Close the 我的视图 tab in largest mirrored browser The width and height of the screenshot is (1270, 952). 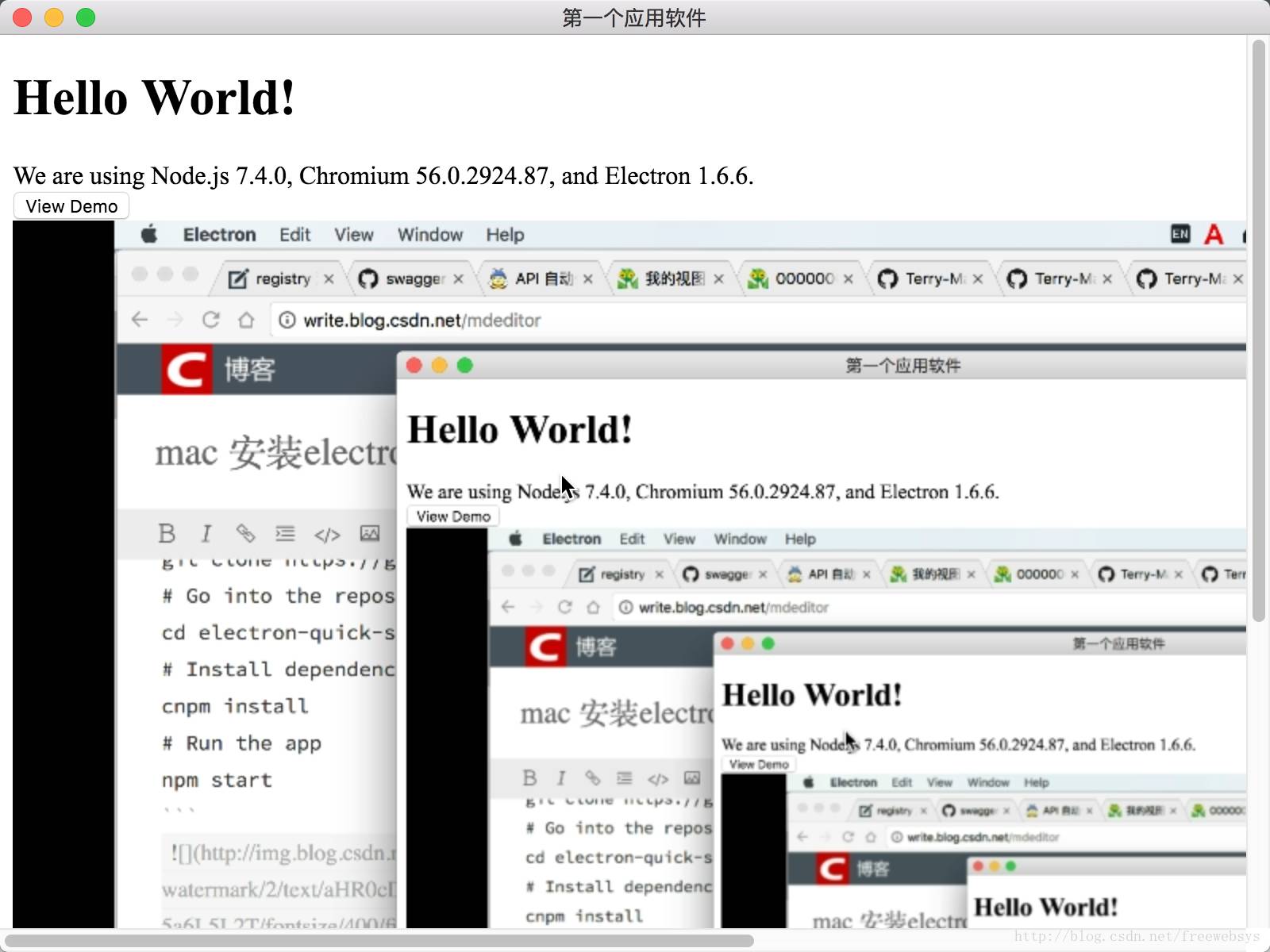pos(718,279)
